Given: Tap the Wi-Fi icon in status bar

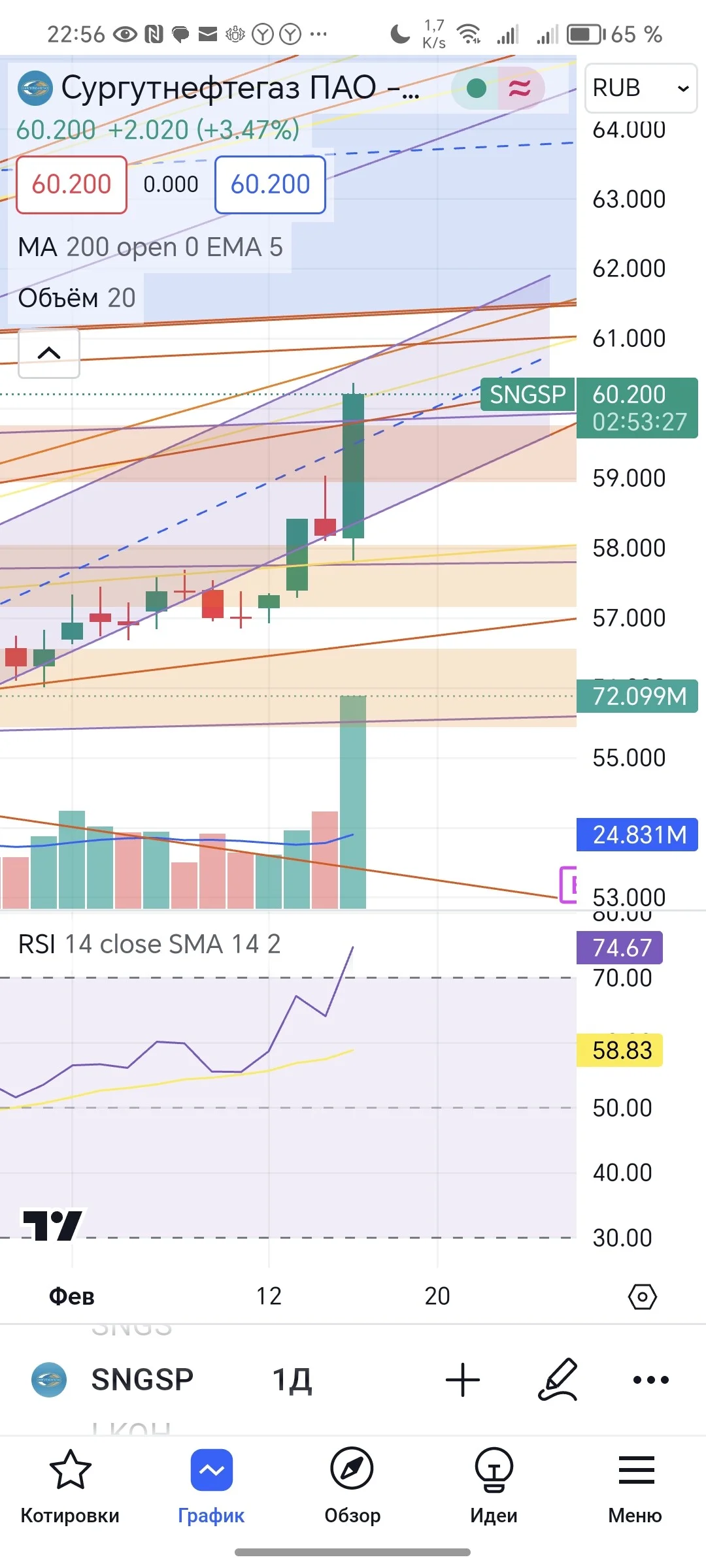Looking at the screenshot, I should click(x=469, y=34).
